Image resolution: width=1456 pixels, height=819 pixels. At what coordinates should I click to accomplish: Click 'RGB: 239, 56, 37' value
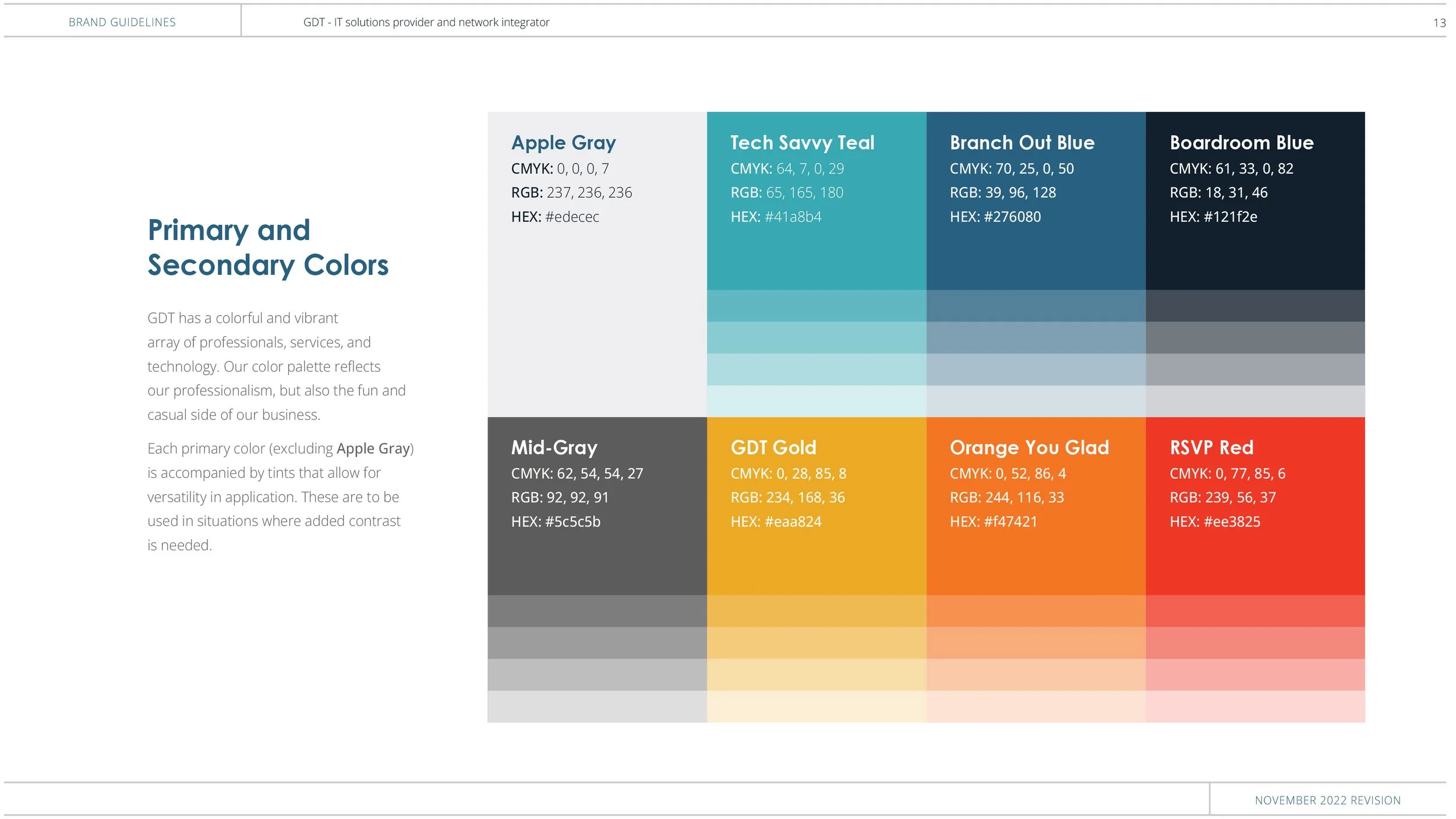click(x=1223, y=497)
